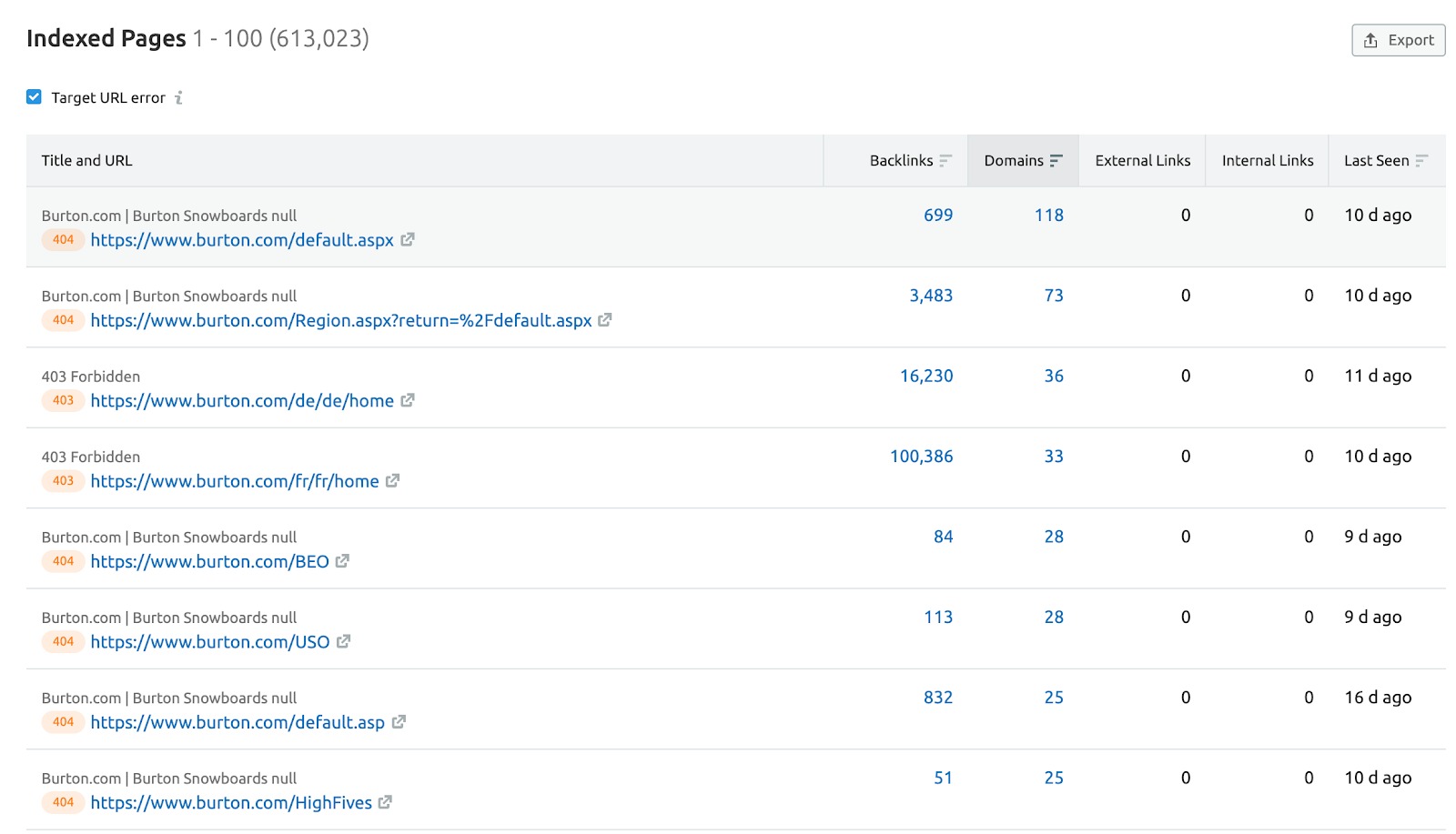1456x834 pixels.
Task: Open external link icon for default.asp URL
Action: pos(399,721)
